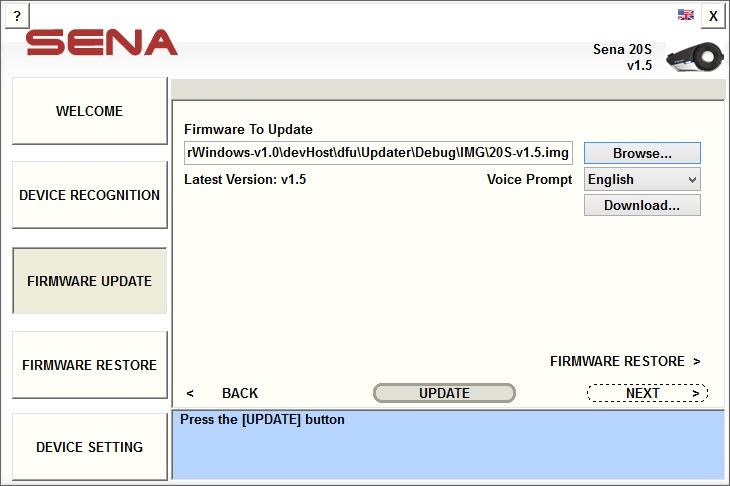Image resolution: width=730 pixels, height=486 pixels.
Task: Expand the Voice Prompt language dropdown
Action: pos(642,179)
